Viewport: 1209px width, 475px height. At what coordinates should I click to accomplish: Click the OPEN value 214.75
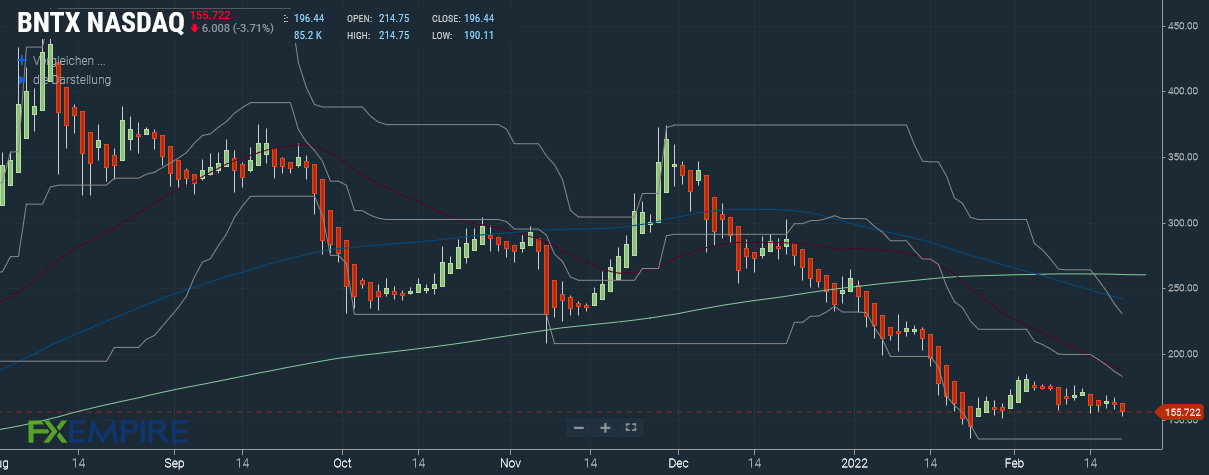tap(394, 19)
